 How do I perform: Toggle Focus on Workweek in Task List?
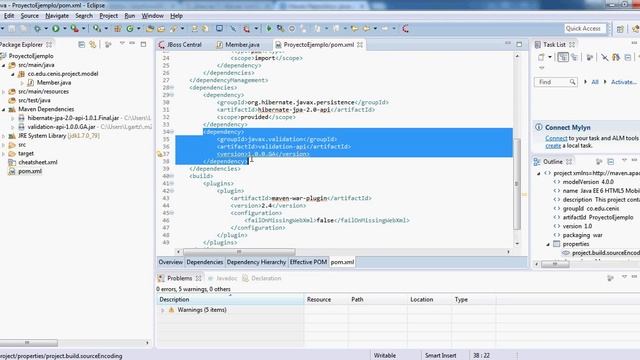click(589, 57)
